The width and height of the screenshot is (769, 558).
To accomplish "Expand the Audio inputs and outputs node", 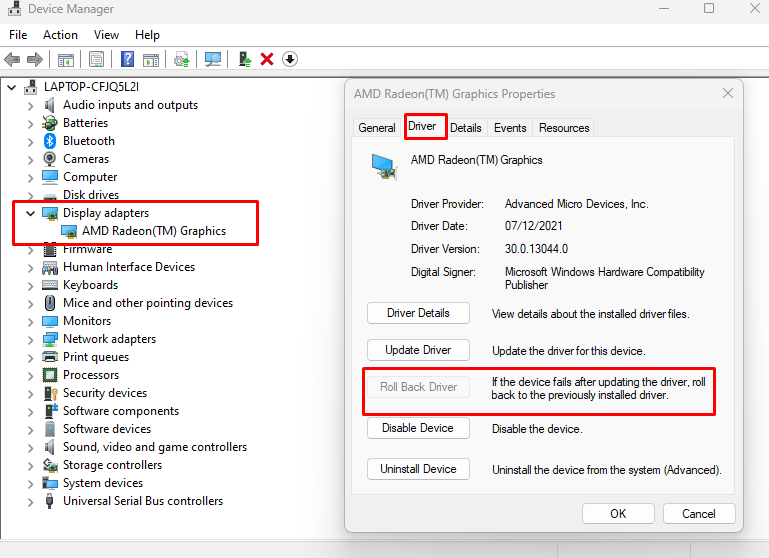I will [30, 105].
